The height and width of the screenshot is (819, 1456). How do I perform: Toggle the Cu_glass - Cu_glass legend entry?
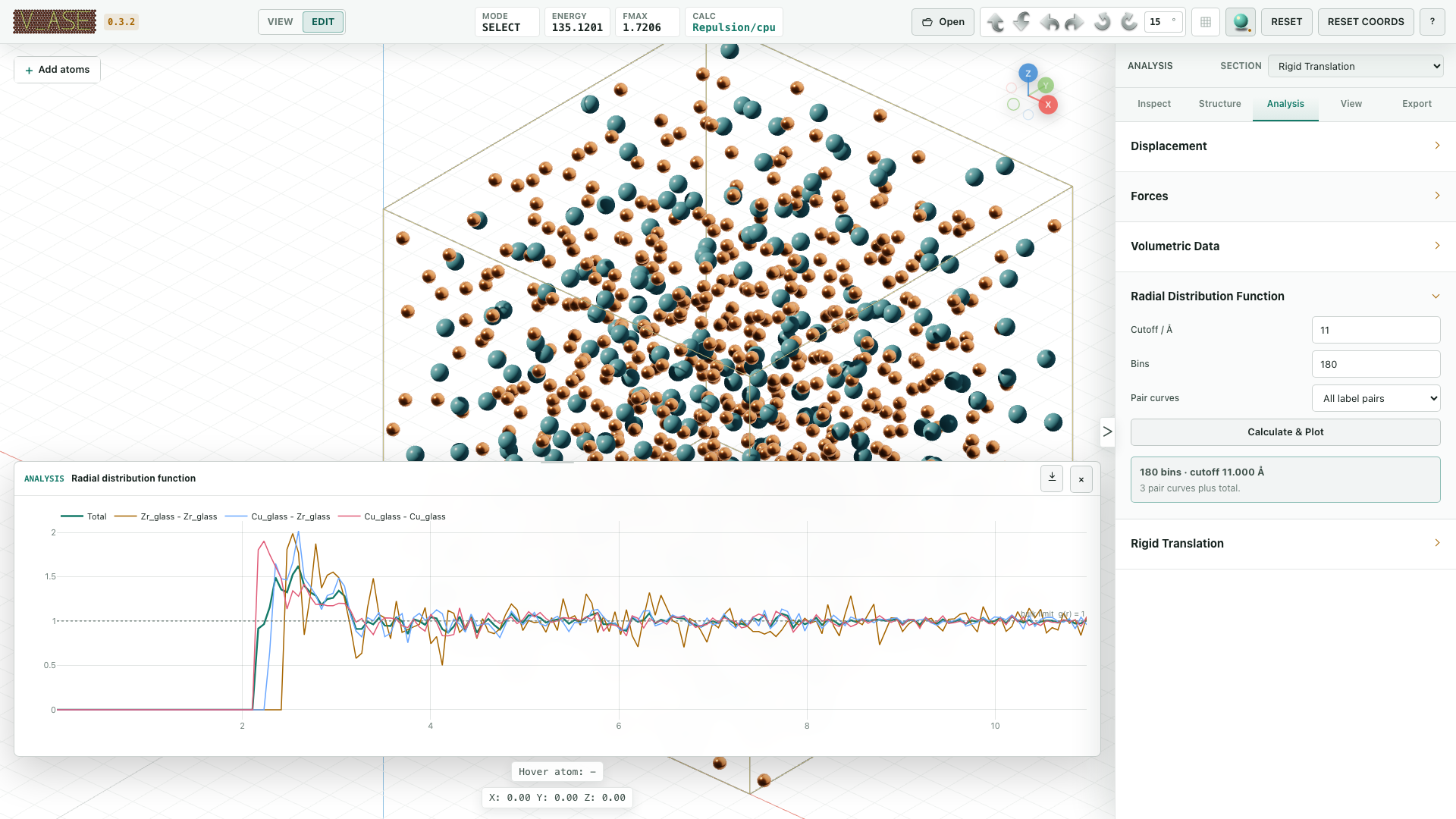tap(391, 516)
